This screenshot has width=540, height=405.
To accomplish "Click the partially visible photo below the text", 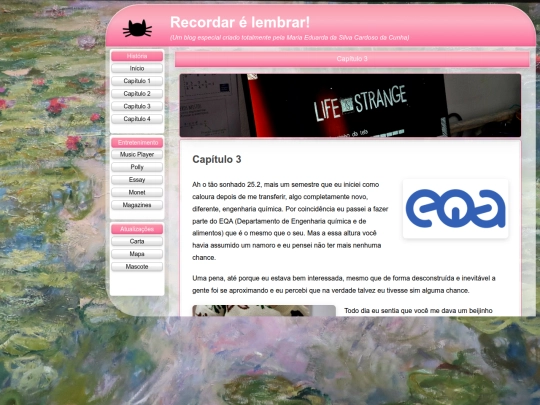I will coord(264,311).
